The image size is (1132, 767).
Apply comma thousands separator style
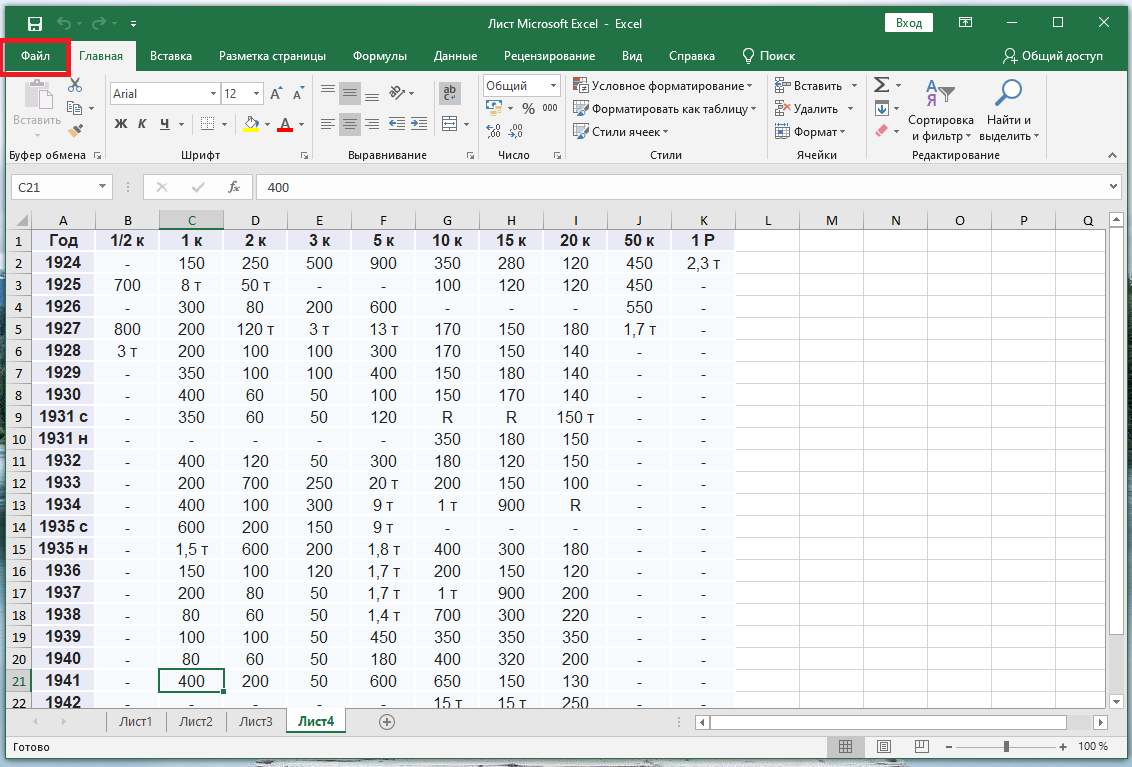[x=550, y=108]
